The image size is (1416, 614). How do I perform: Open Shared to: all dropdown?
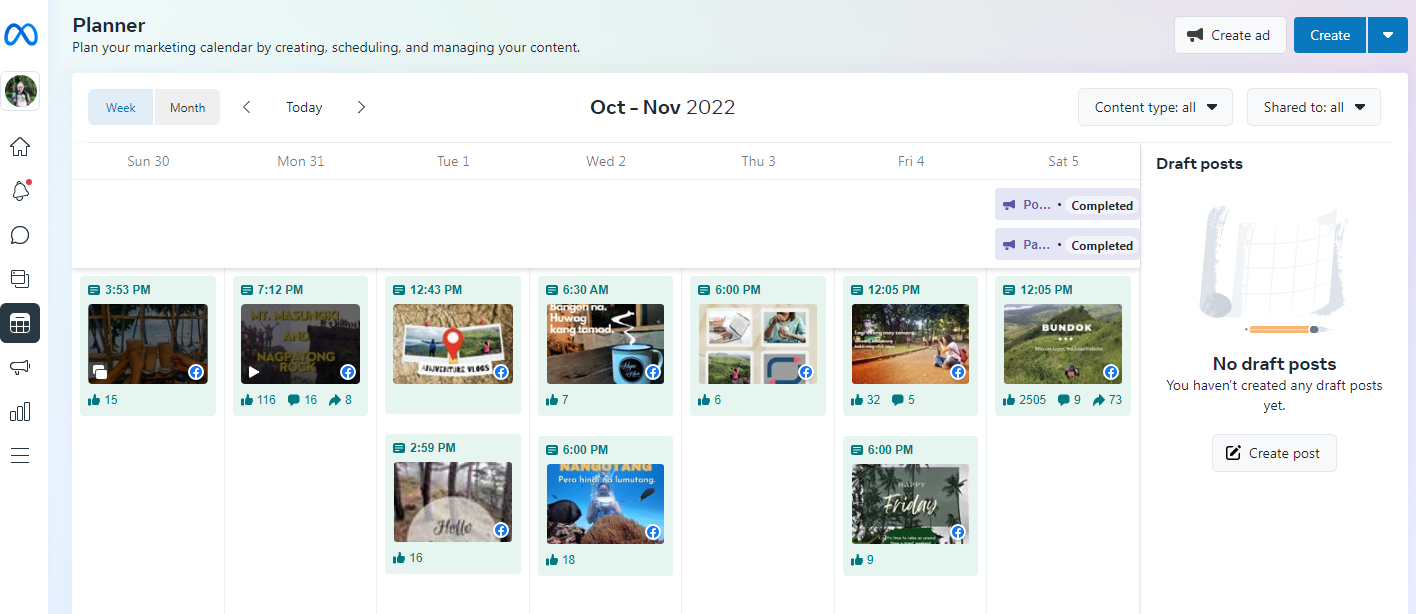(1313, 107)
